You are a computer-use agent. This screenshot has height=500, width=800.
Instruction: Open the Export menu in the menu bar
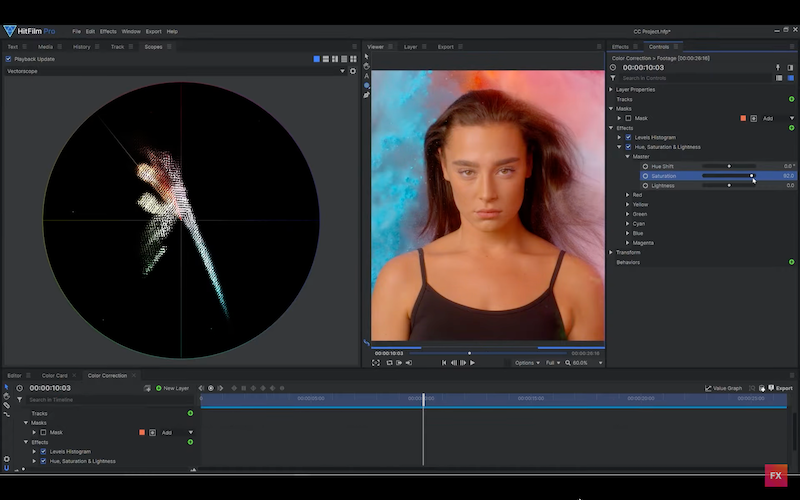click(x=153, y=31)
